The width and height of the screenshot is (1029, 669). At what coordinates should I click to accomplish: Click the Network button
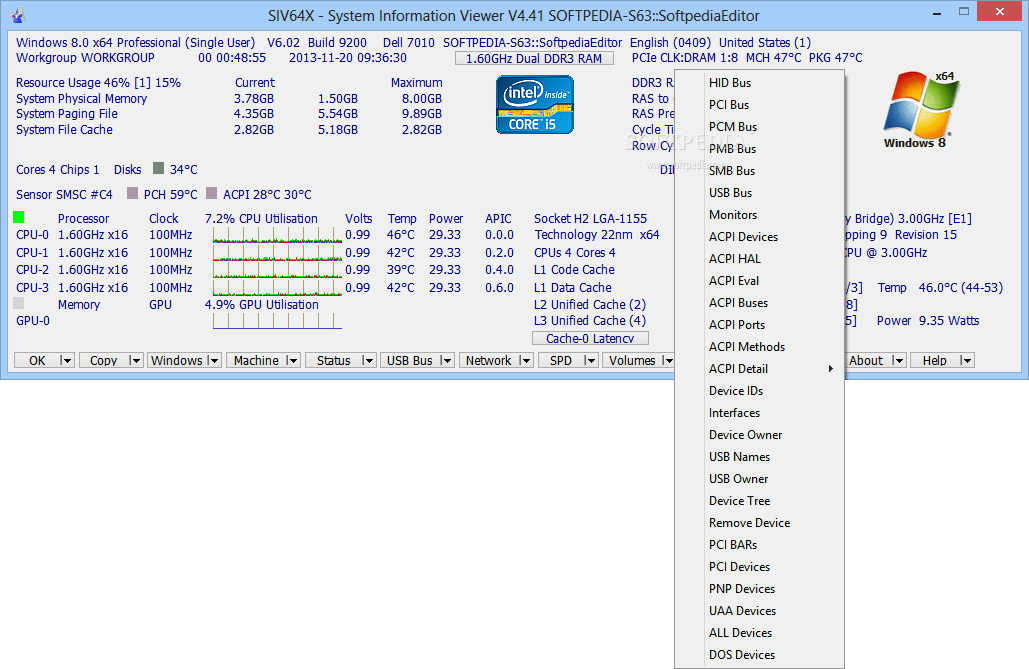tap(489, 360)
